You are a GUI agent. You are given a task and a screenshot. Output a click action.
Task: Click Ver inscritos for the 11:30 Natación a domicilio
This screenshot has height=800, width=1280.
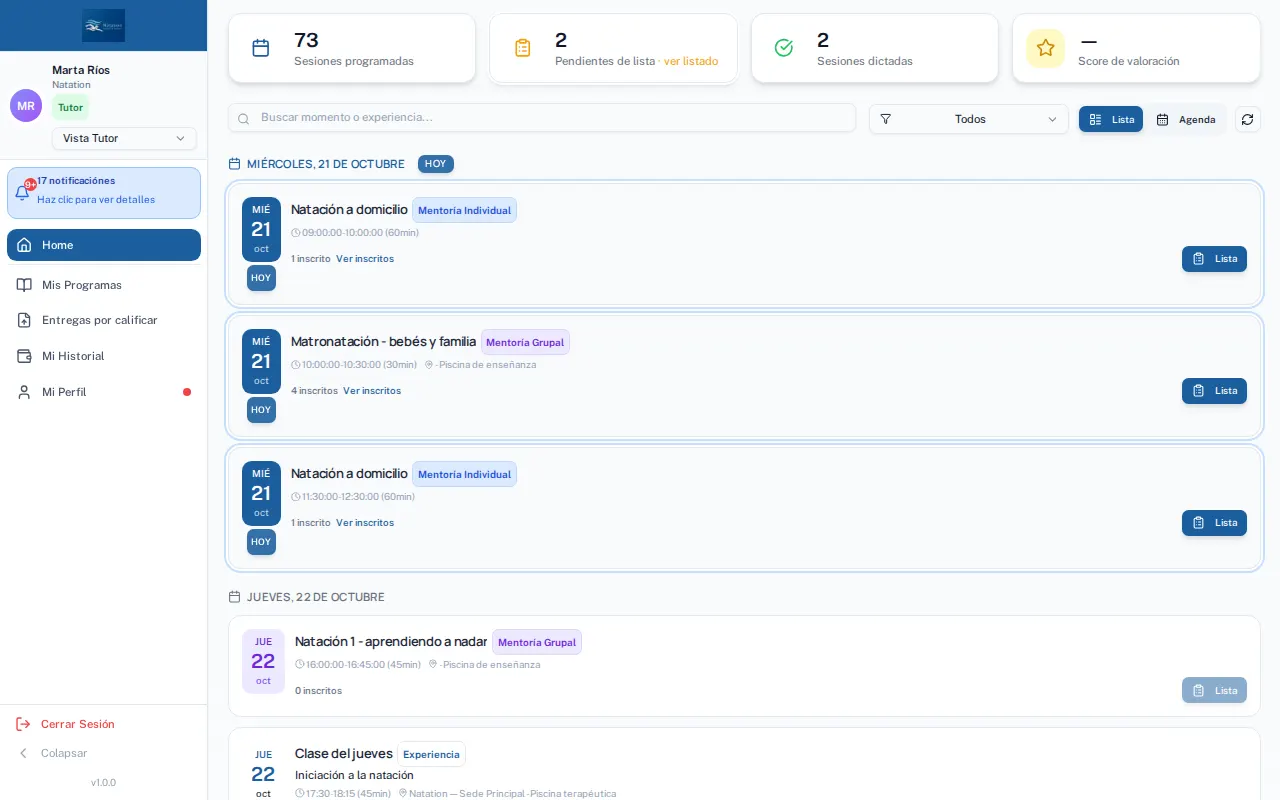[365, 523]
